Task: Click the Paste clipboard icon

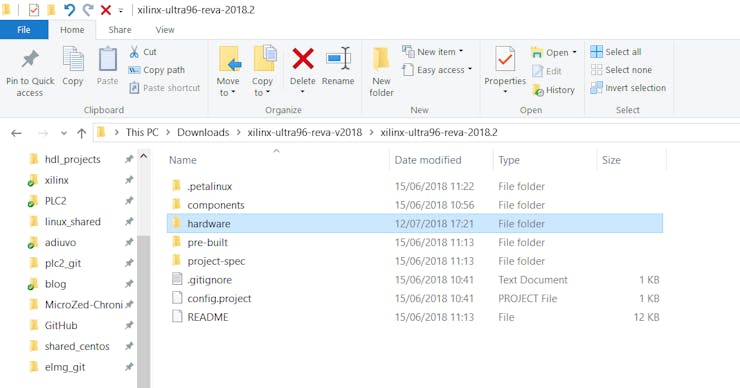Action: coord(108,59)
